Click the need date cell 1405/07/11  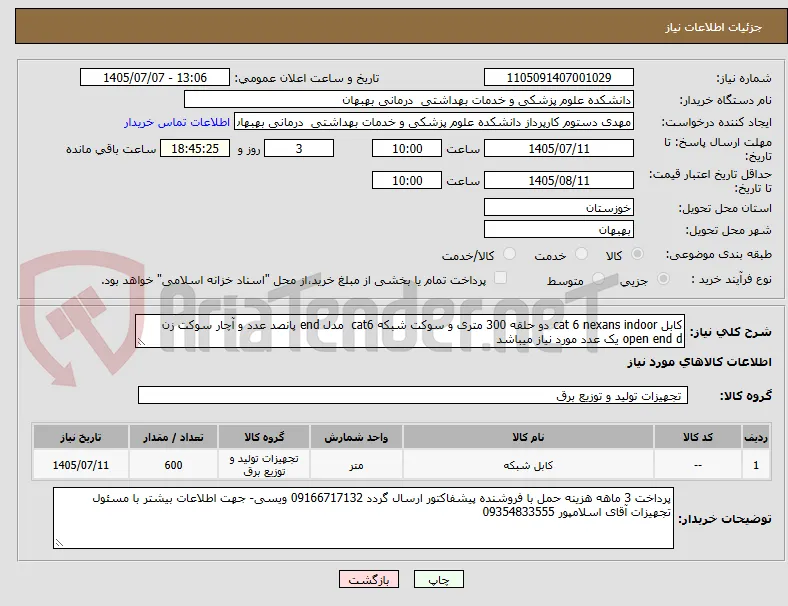(x=80, y=465)
